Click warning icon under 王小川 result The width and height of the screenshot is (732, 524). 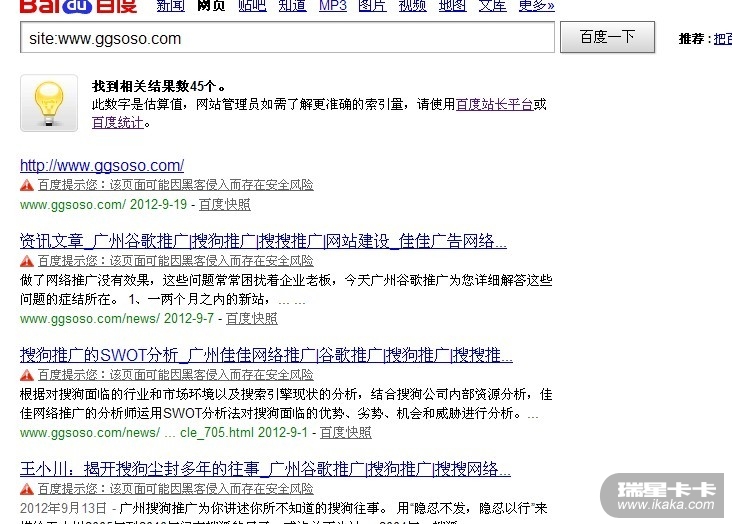27,489
